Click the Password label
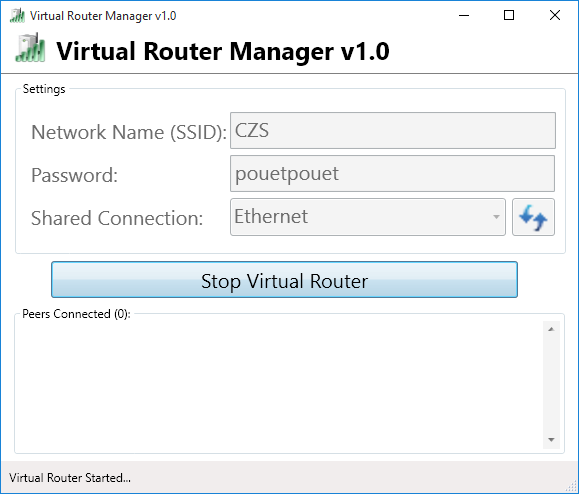This screenshot has height=494, width=579. coord(75,175)
